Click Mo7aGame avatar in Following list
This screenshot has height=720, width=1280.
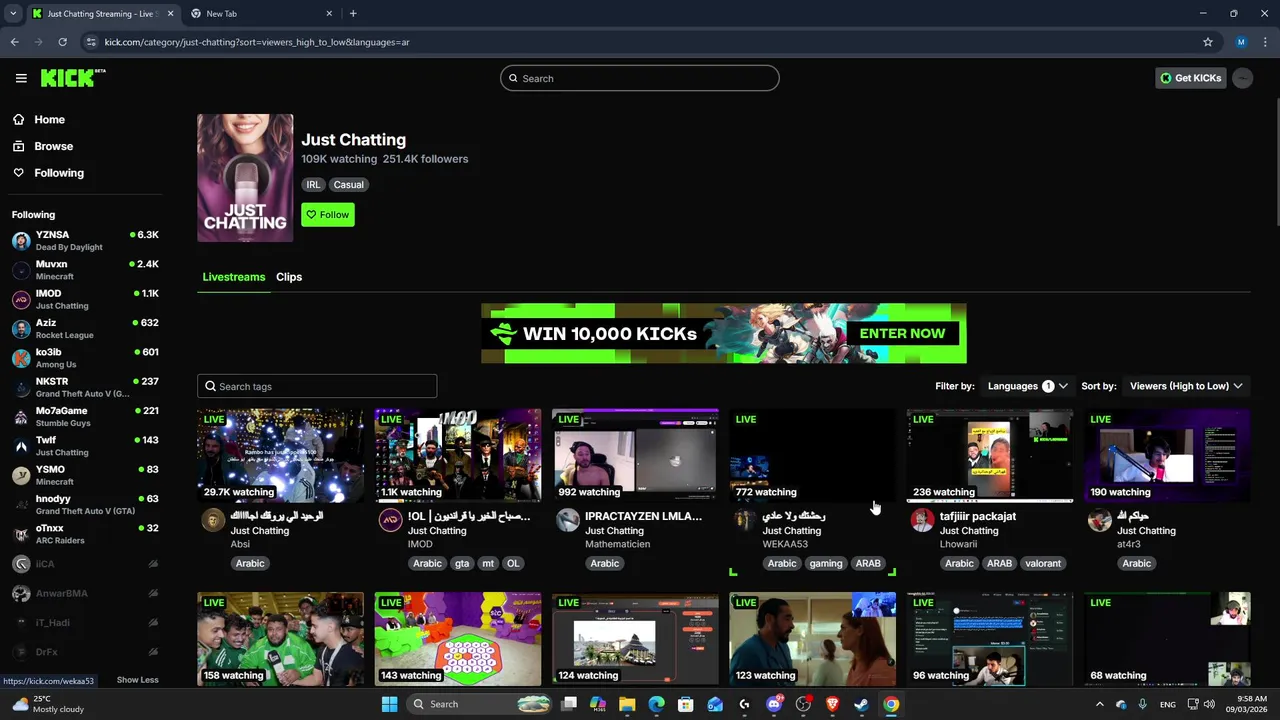[21, 416]
